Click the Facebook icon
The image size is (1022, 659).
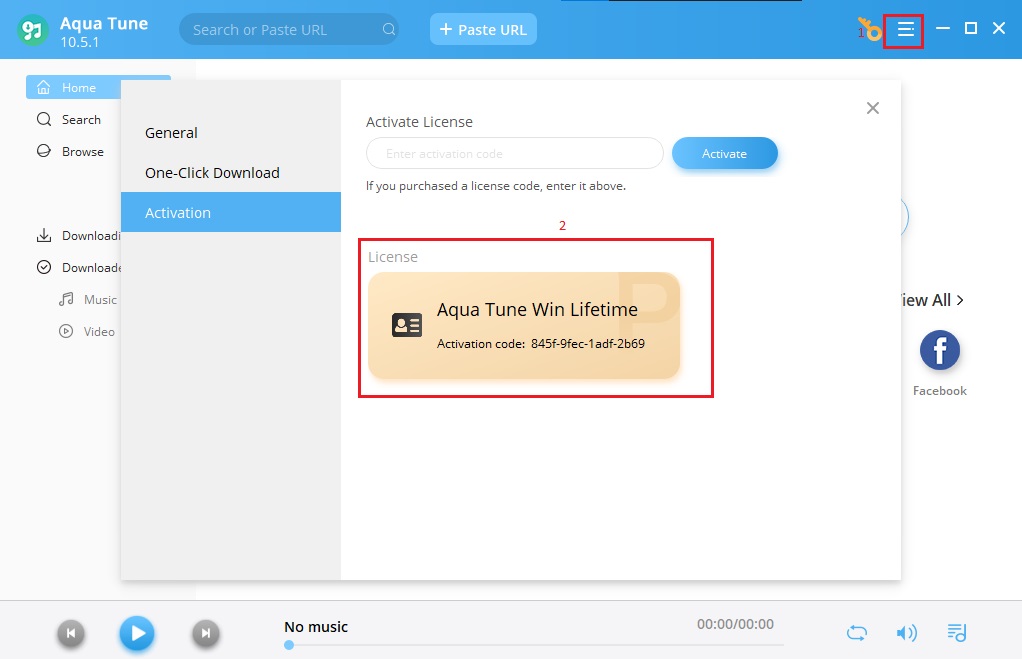pyautogui.click(x=939, y=350)
